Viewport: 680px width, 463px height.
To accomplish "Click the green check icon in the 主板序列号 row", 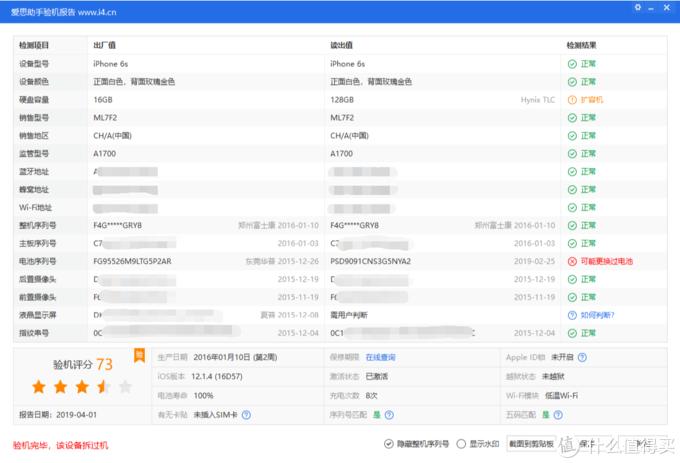I will (572, 244).
